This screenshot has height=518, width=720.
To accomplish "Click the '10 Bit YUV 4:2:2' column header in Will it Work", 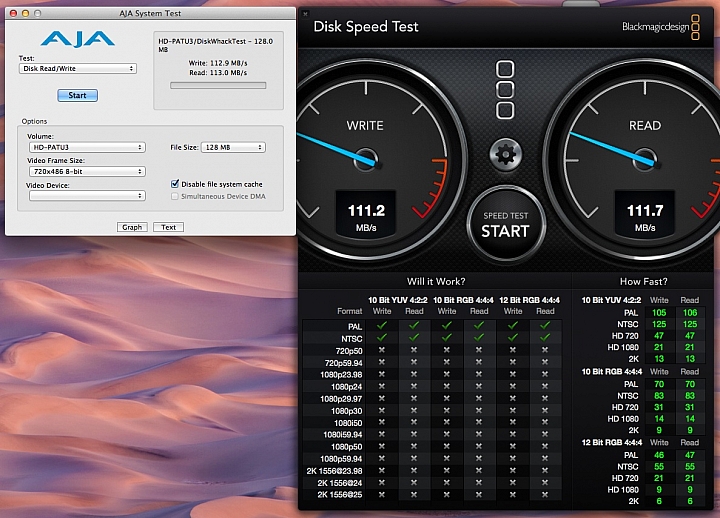I will [398, 300].
